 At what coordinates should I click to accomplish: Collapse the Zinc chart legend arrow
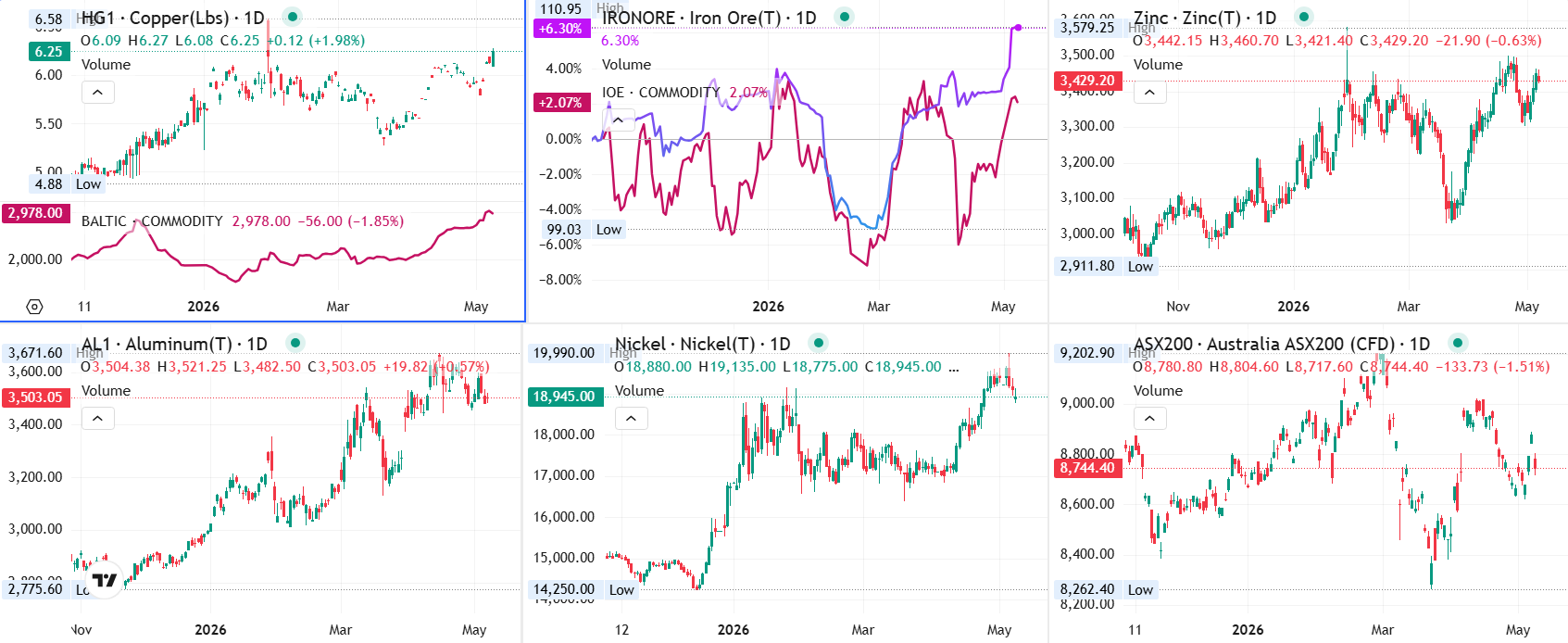click(1149, 92)
